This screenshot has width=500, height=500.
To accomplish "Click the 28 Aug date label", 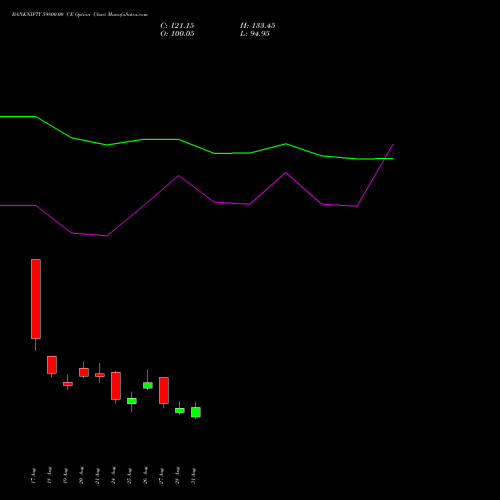I will pyautogui.click(x=177, y=476).
